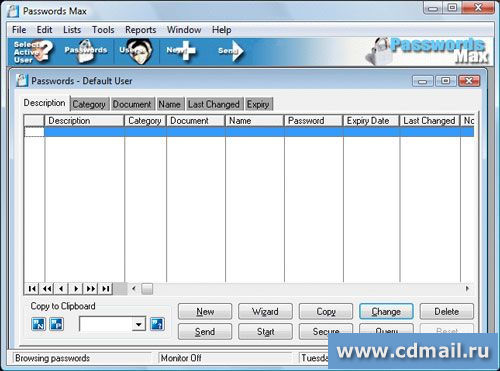
Task: Click the horizontal scrollbar thumb
Action: [147, 289]
